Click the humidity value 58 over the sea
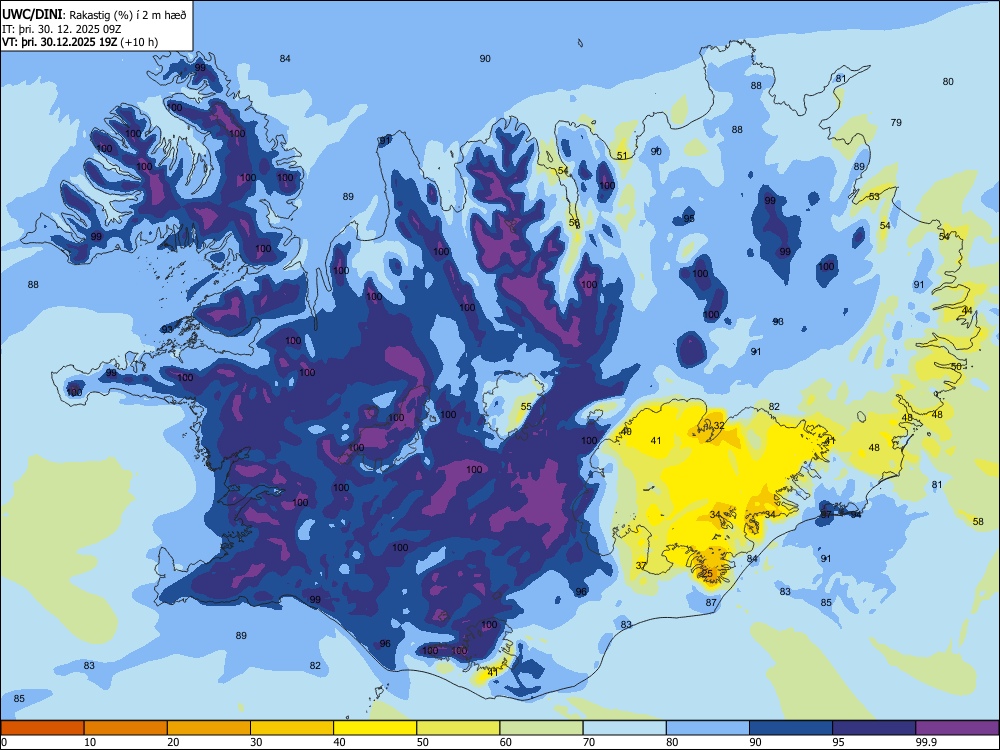This screenshot has width=1000, height=750. [978, 522]
